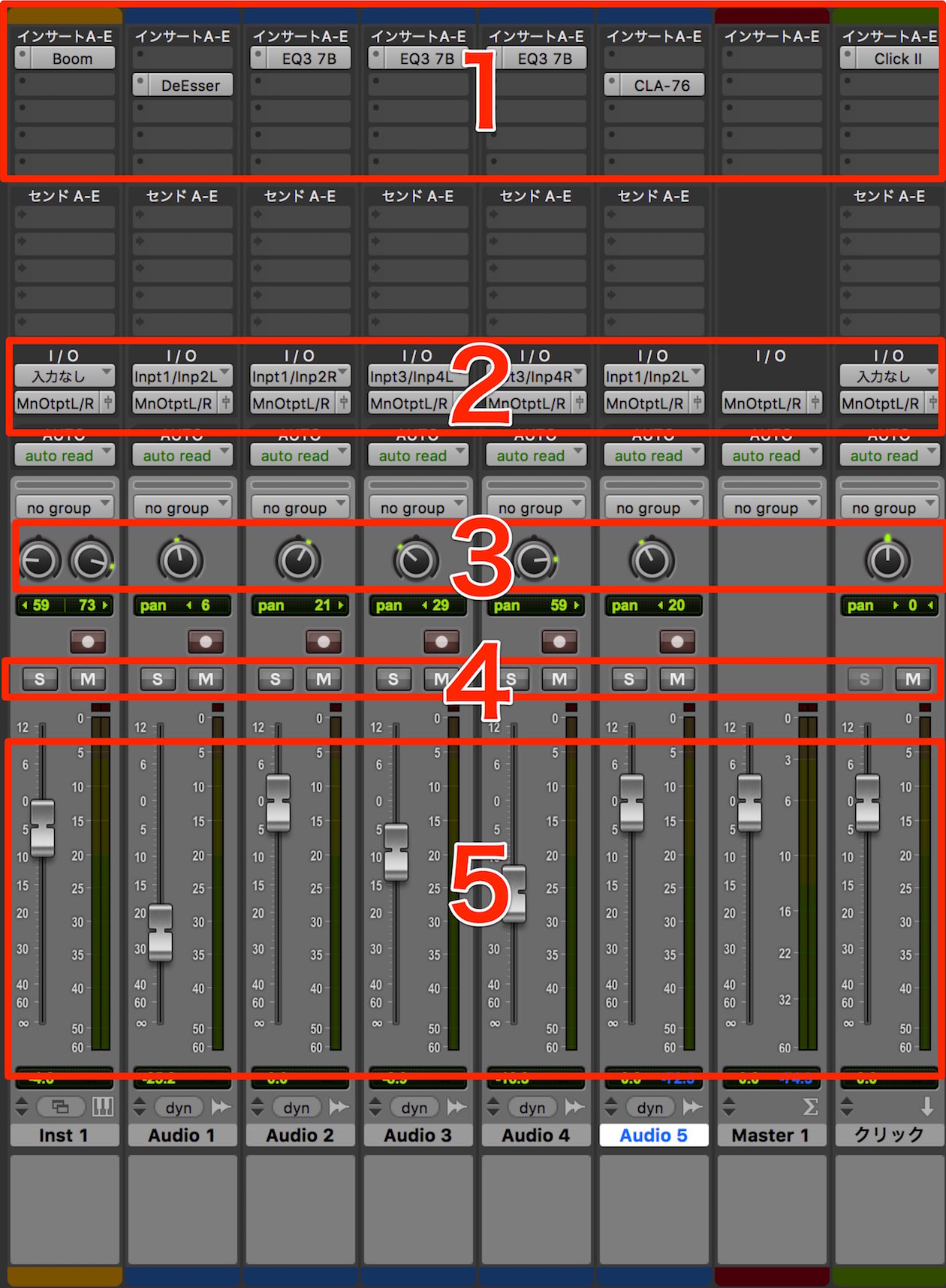Image resolution: width=946 pixels, height=1288 pixels.
Task: Open the MnOtptL/R output selector on Audio 5
Action: pos(646,403)
